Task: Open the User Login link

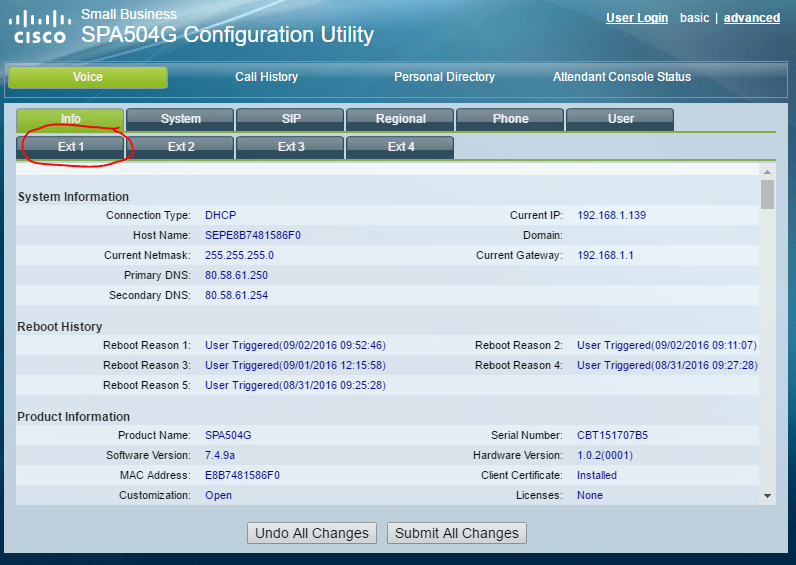Action: [637, 18]
